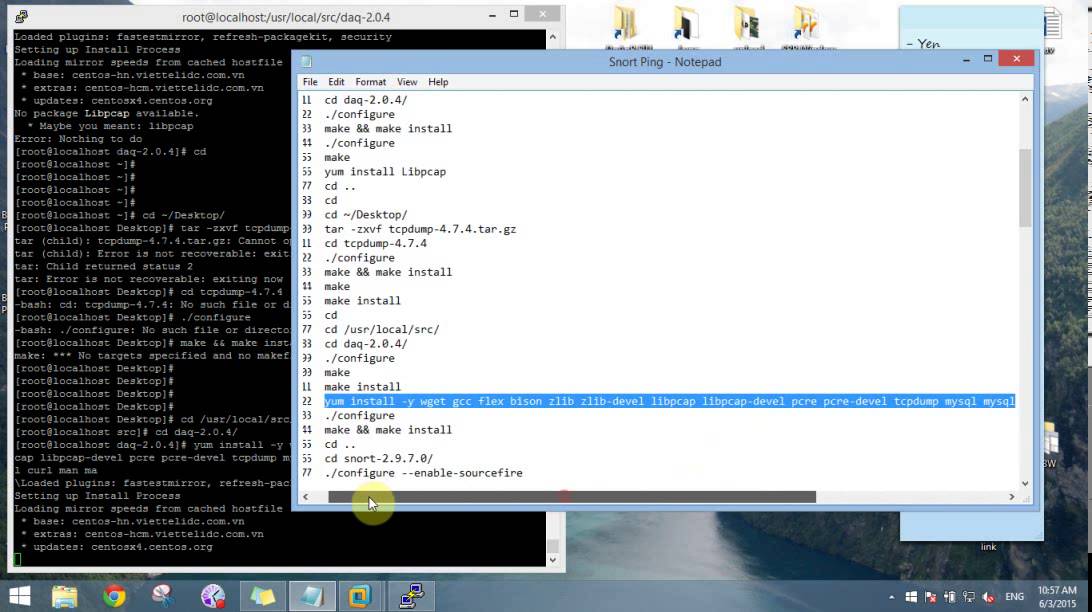This screenshot has height=612, width=1092.
Task: Open VMware from the taskbar
Action: (x=360, y=597)
